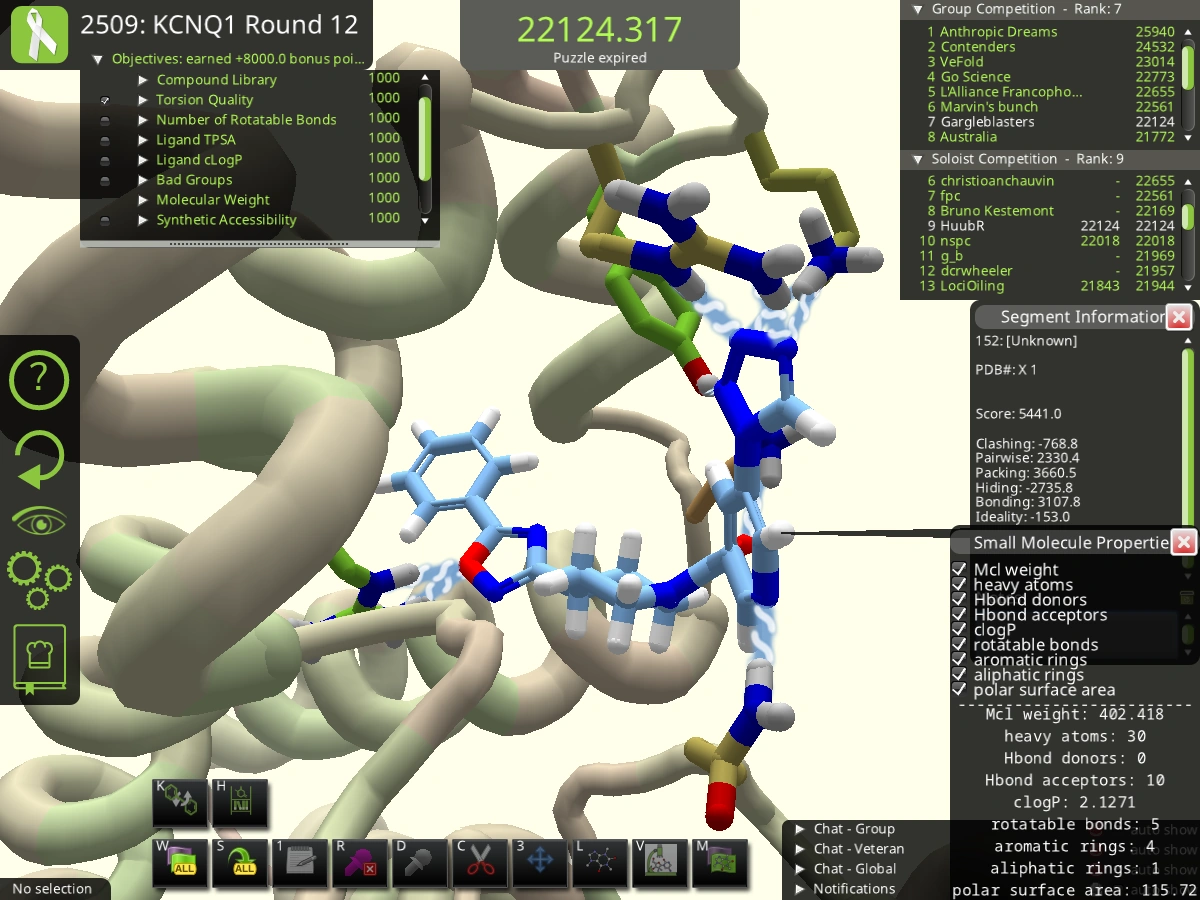
Task: Uncheck the clogP property checkbox
Action: coord(960,630)
